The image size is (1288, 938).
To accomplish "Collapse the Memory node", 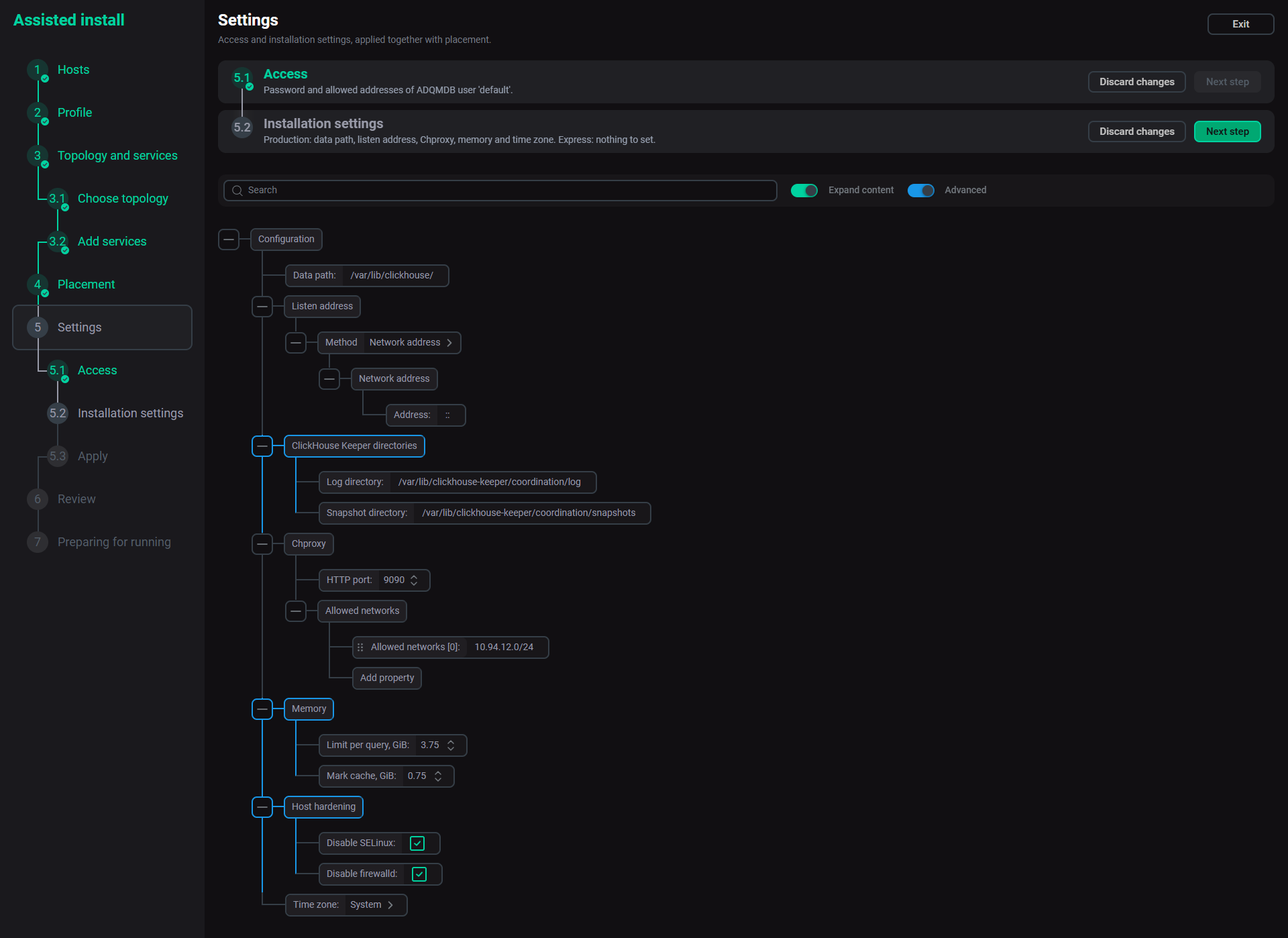I will (x=262, y=709).
